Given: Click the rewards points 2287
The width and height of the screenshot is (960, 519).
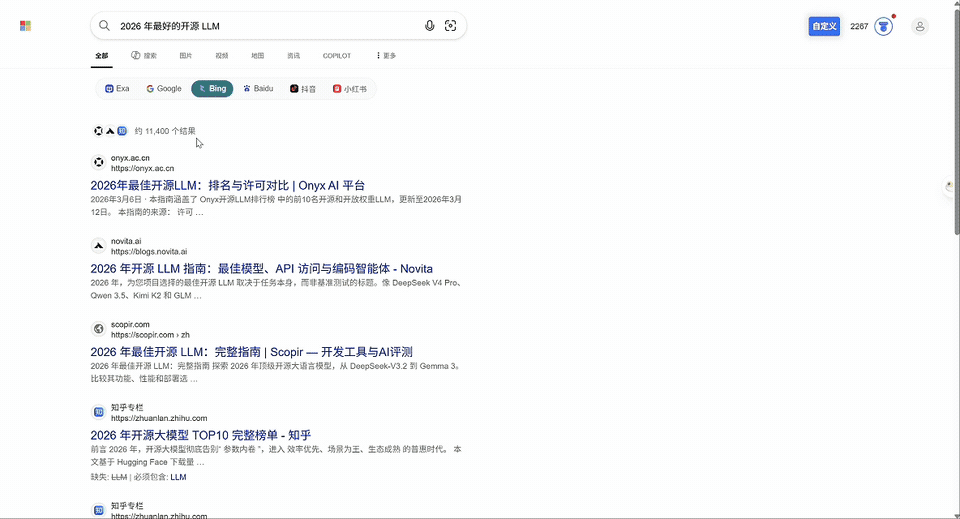Looking at the screenshot, I should tap(859, 26).
